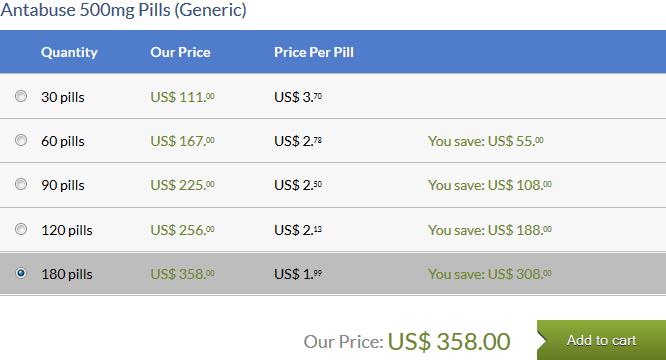The image size is (666, 360).
Task: Click the US$ 111.00 price in 30 pills row
Action: pos(183,97)
